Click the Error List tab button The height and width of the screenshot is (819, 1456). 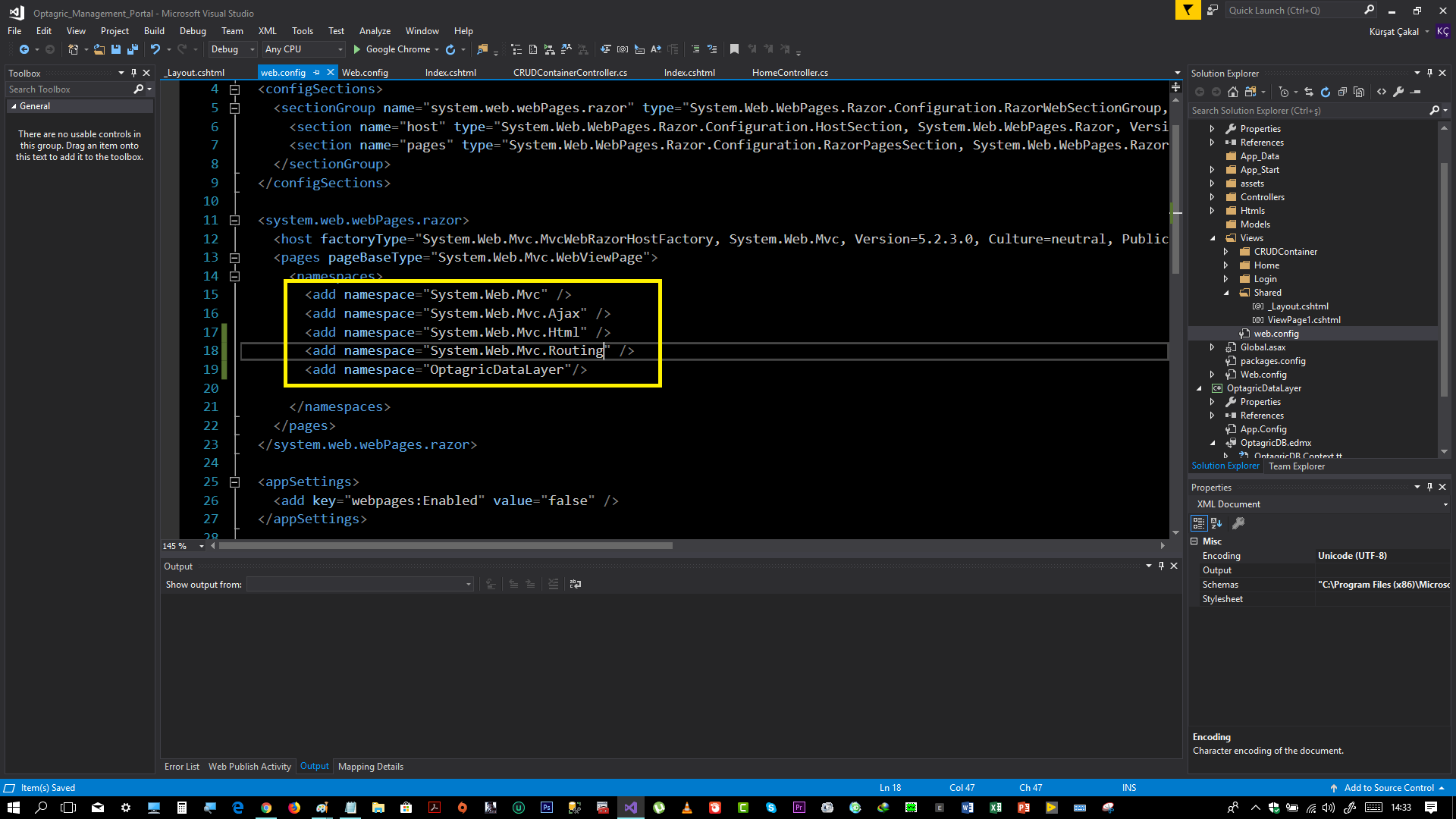point(183,766)
